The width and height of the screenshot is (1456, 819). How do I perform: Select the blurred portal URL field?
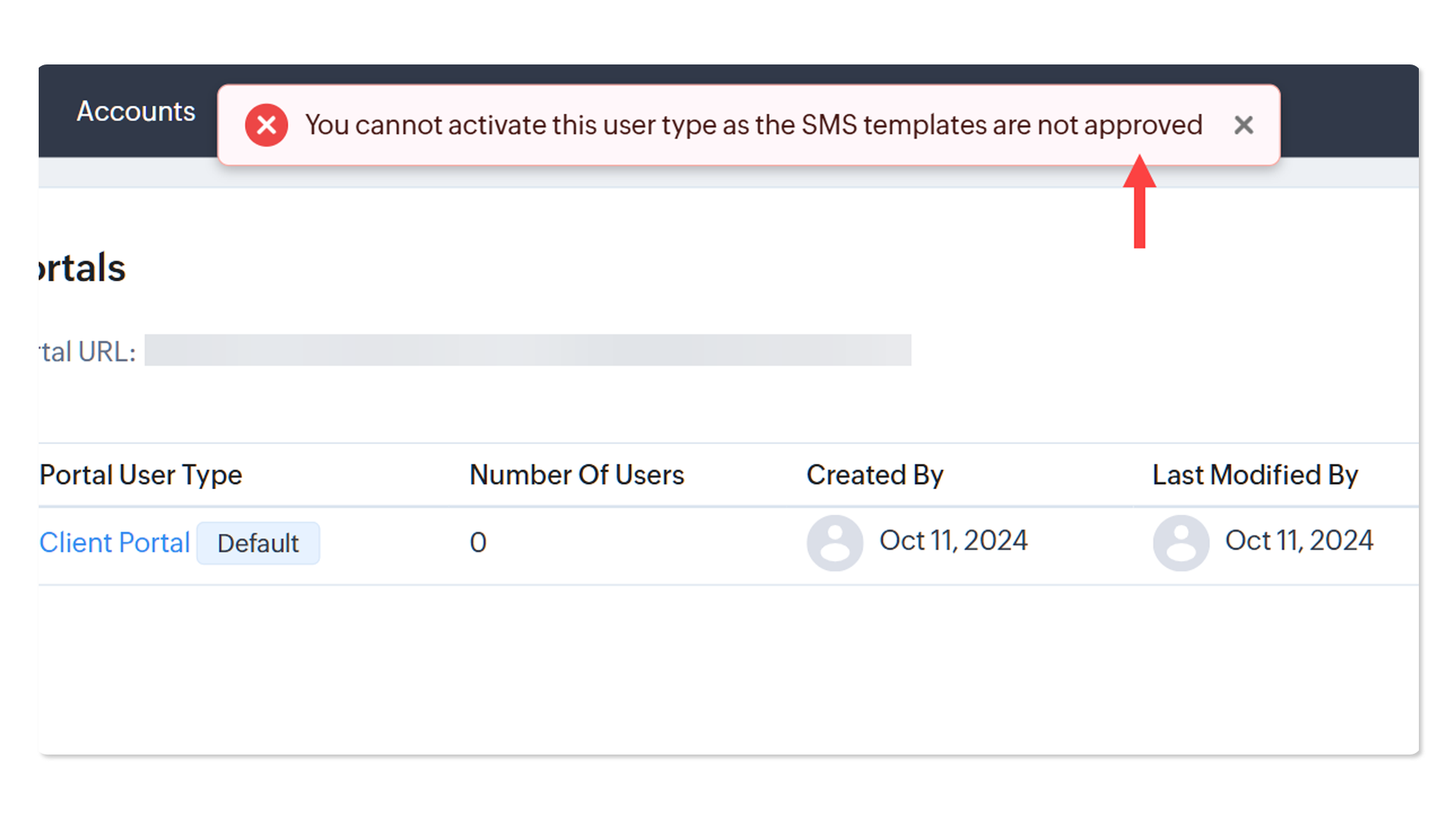[x=528, y=350]
